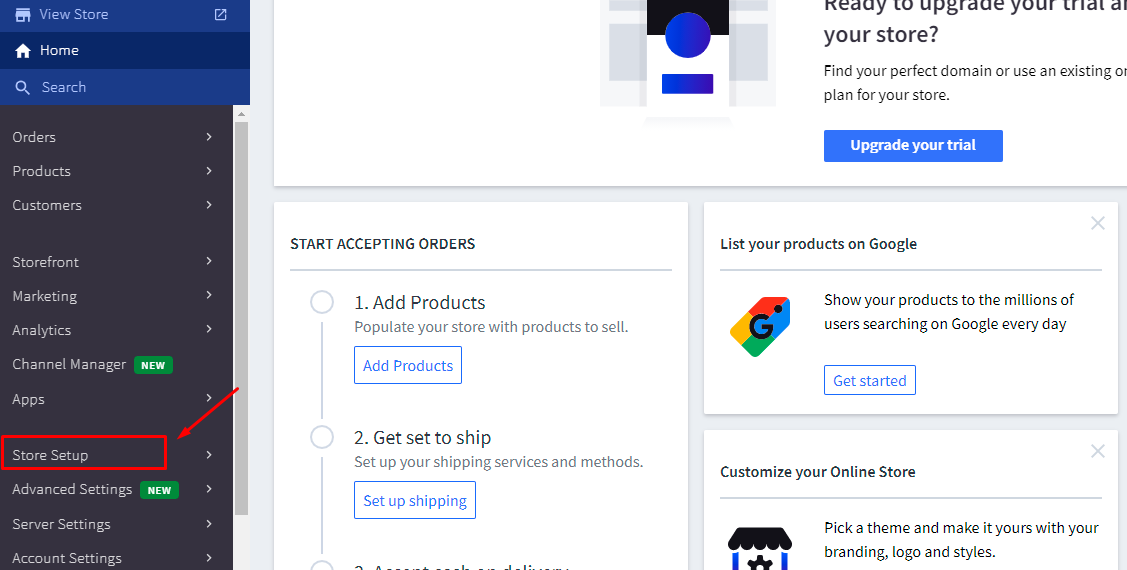Viewport: 1127px width, 570px height.
Task: Expand the Analytics menu chevron
Action: [209, 330]
